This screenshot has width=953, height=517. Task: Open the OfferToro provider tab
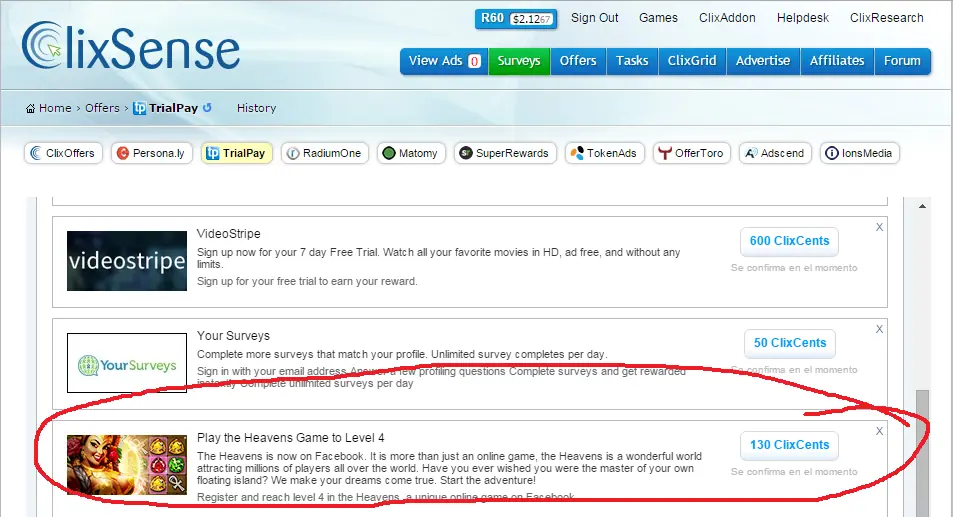[692, 153]
